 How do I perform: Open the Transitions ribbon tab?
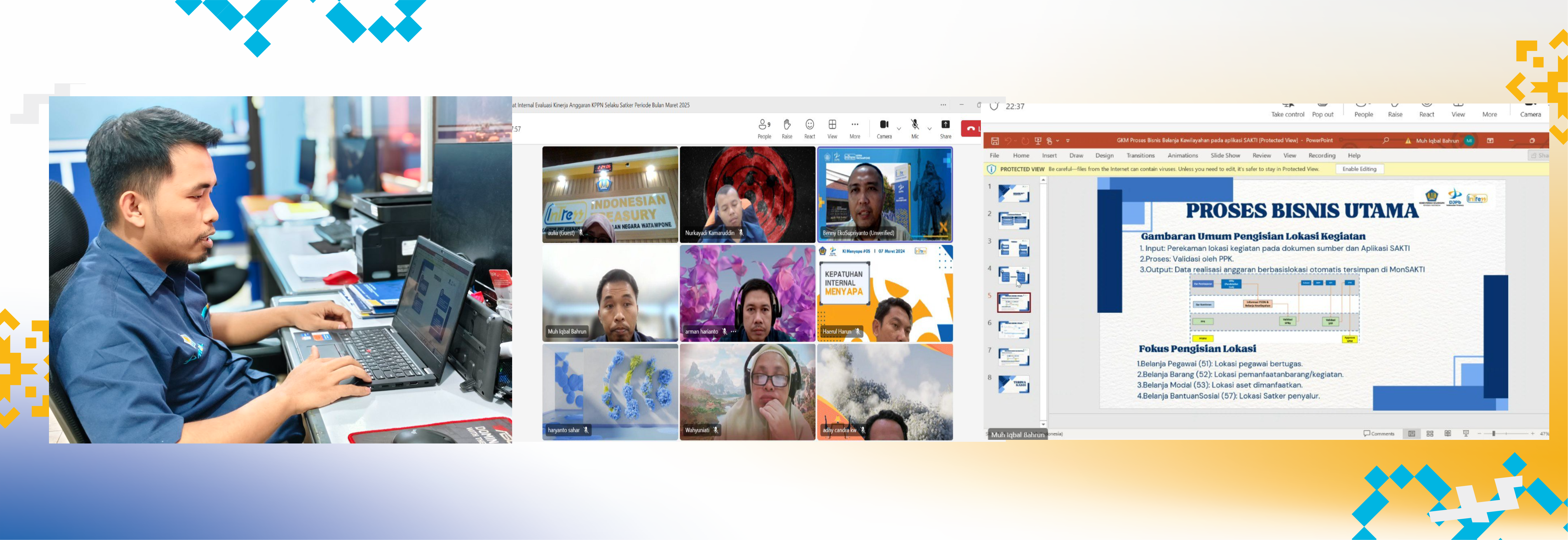1141,155
